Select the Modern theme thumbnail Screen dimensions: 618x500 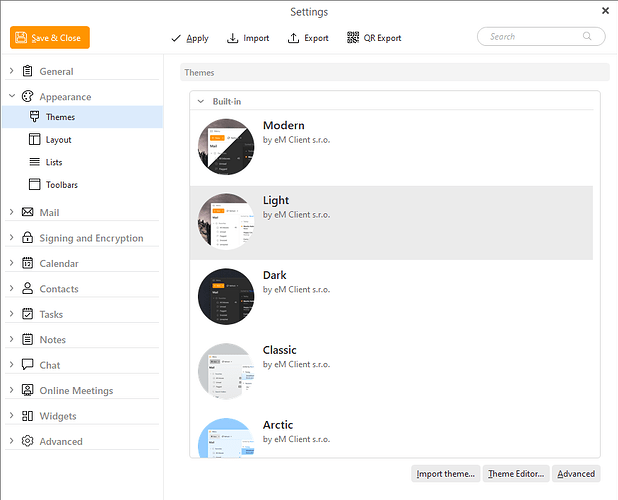[x=226, y=147]
